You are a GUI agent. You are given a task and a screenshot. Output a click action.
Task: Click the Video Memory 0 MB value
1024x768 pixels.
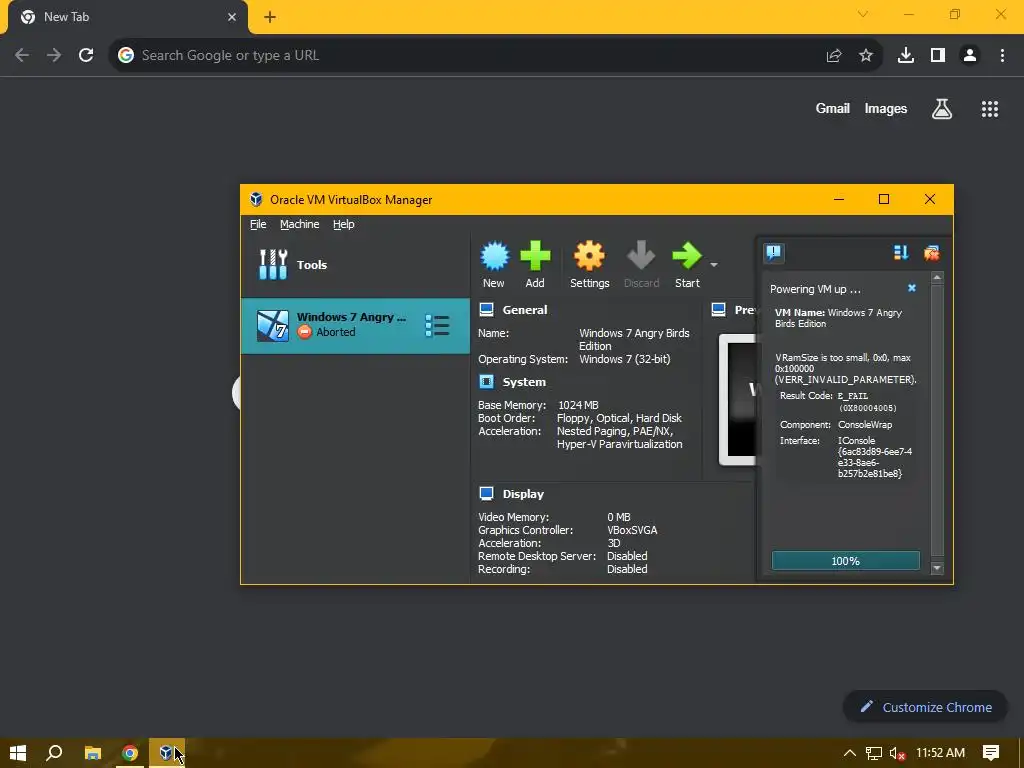pyautogui.click(x=618, y=517)
